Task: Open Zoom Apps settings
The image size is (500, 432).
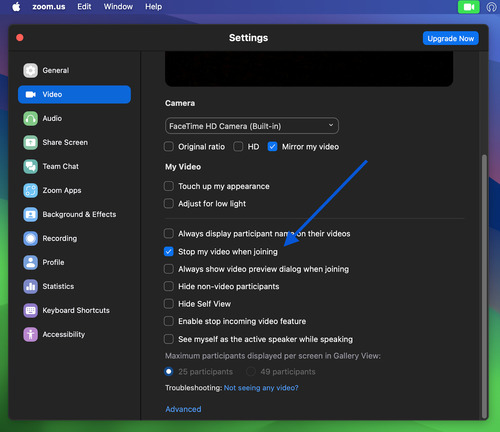Action: click(74, 190)
